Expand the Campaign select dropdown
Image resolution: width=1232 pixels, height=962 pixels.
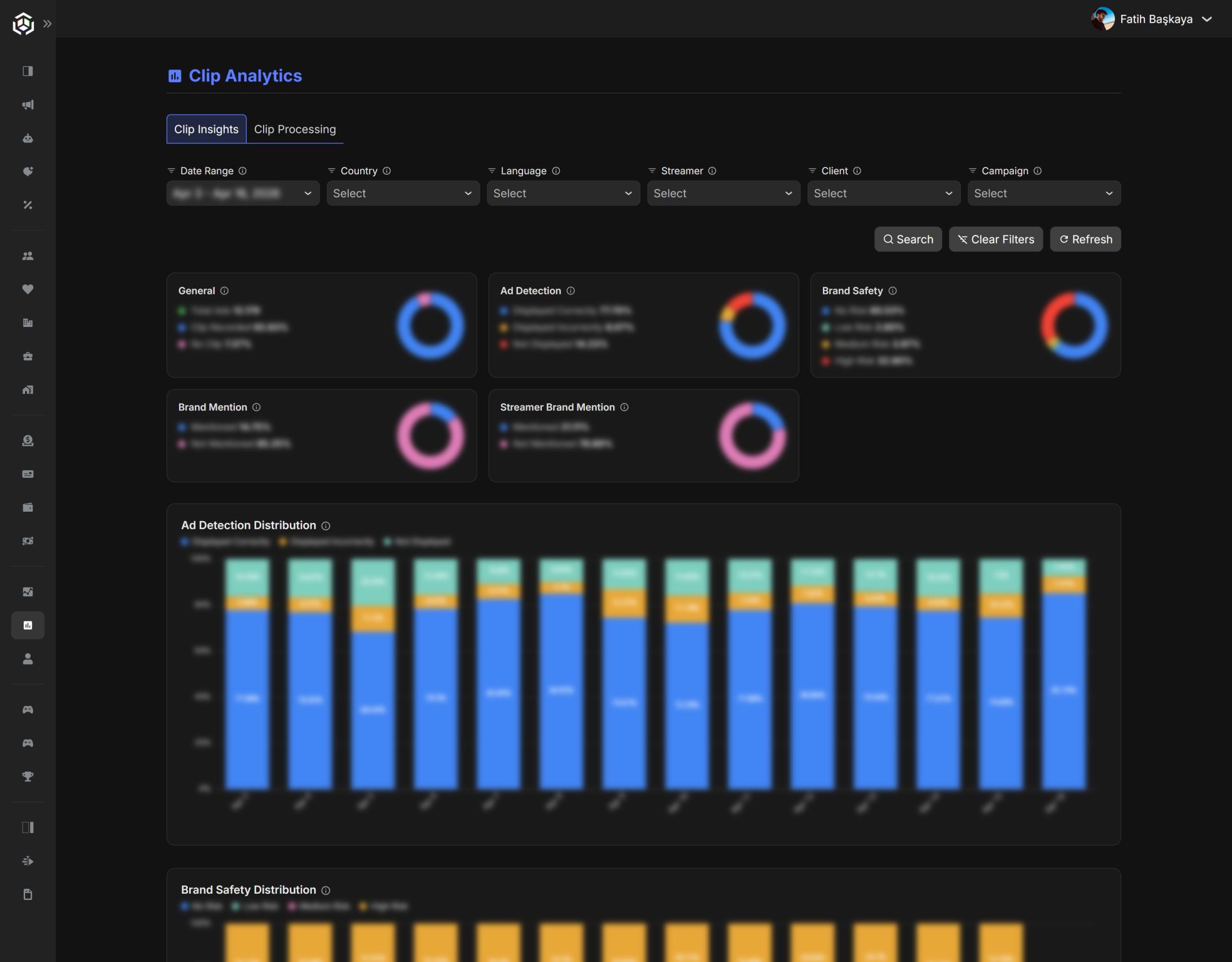(x=1044, y=193)
